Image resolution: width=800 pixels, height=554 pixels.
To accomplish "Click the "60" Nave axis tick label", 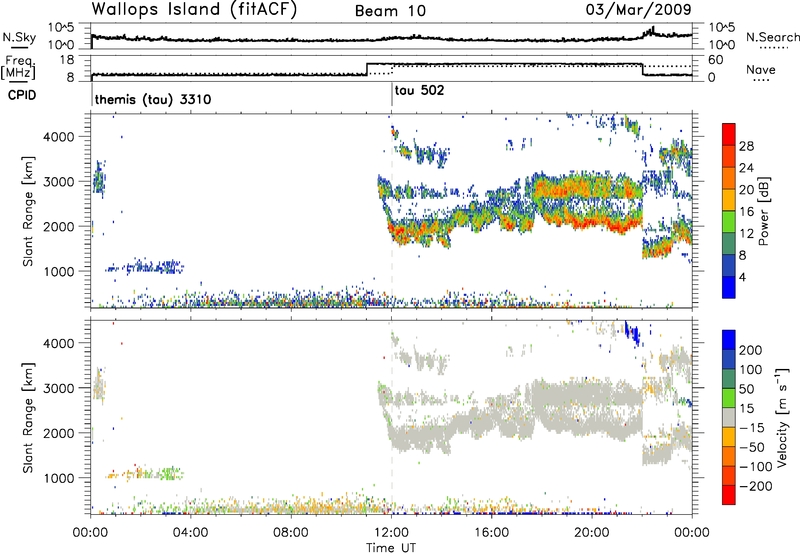I will tap(715, 60).
